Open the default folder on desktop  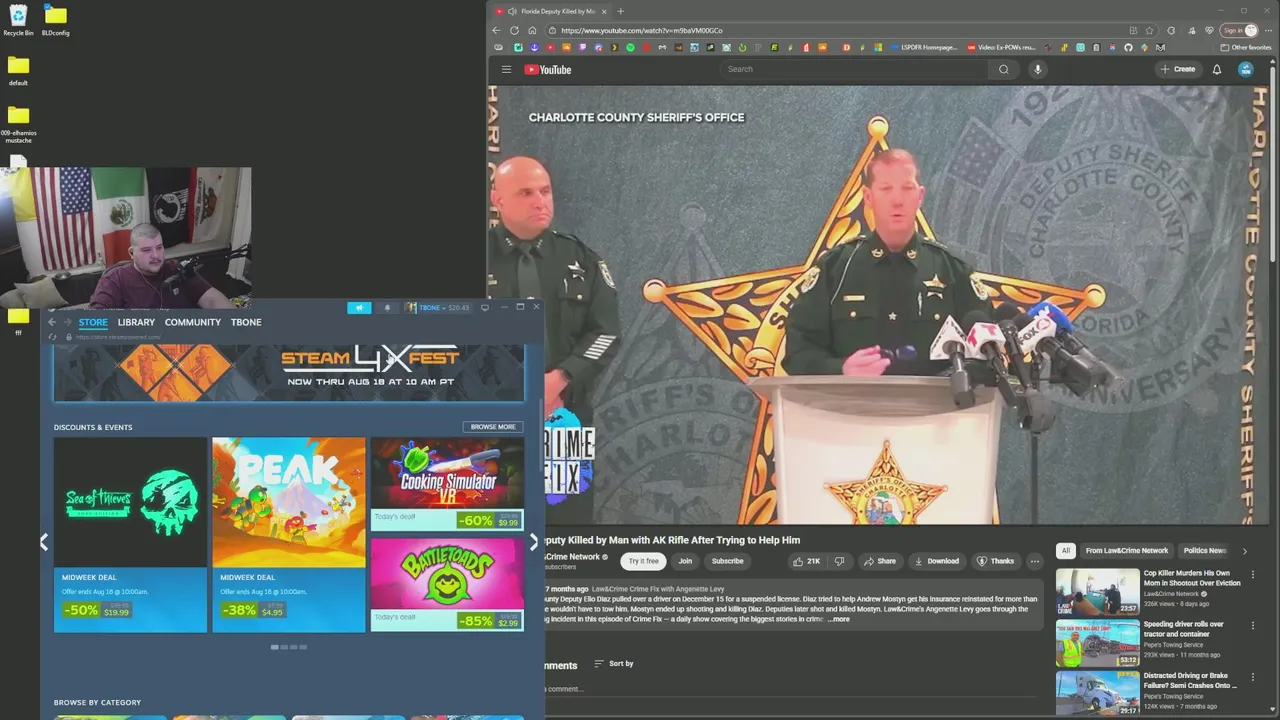[x=18, y=70]
